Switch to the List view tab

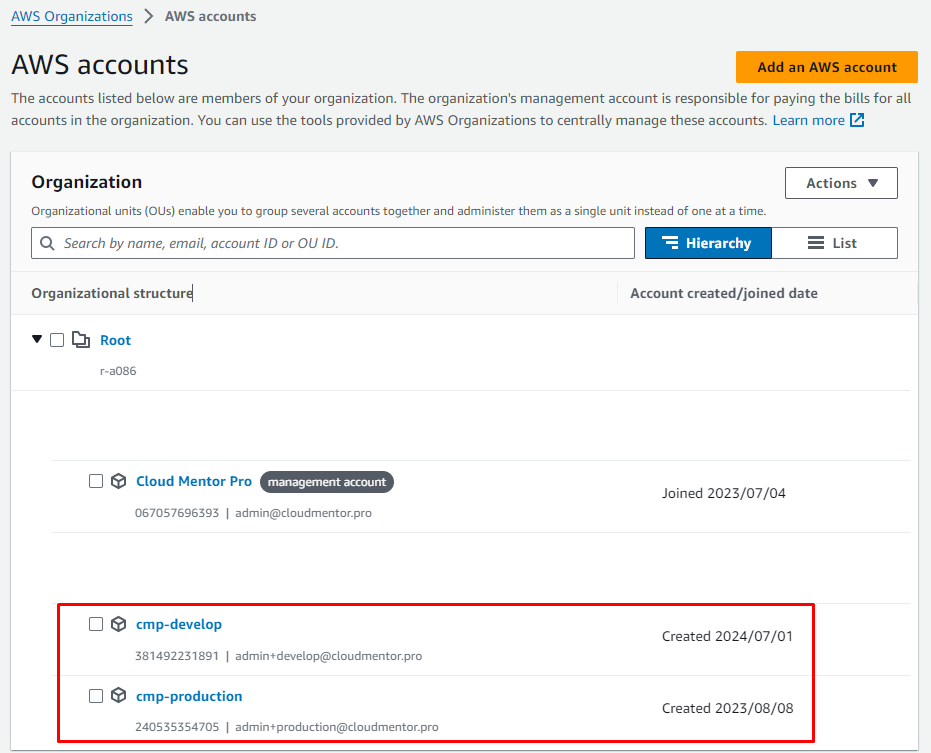click(834, 243)
